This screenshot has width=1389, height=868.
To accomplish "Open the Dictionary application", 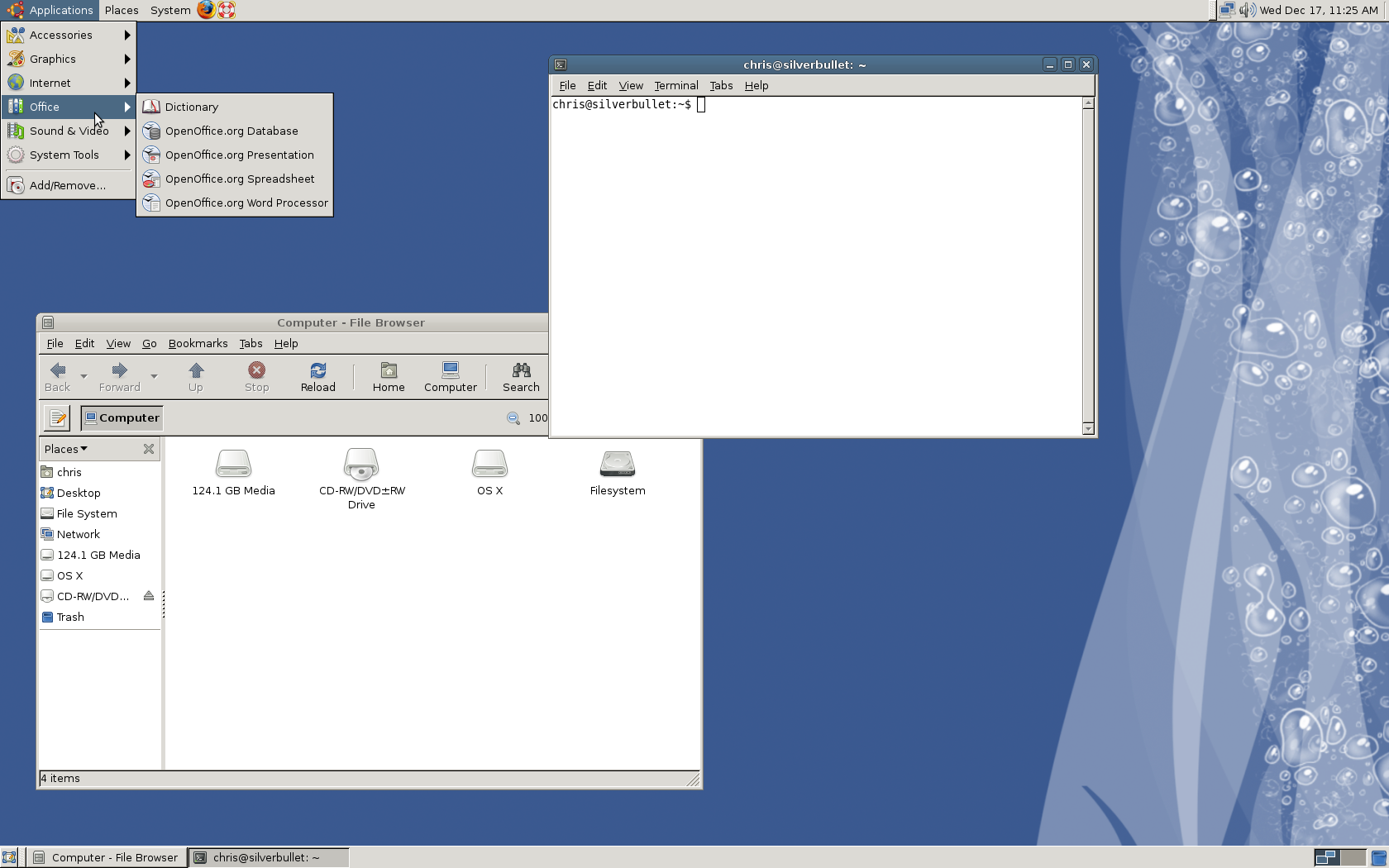I will 235,107.
